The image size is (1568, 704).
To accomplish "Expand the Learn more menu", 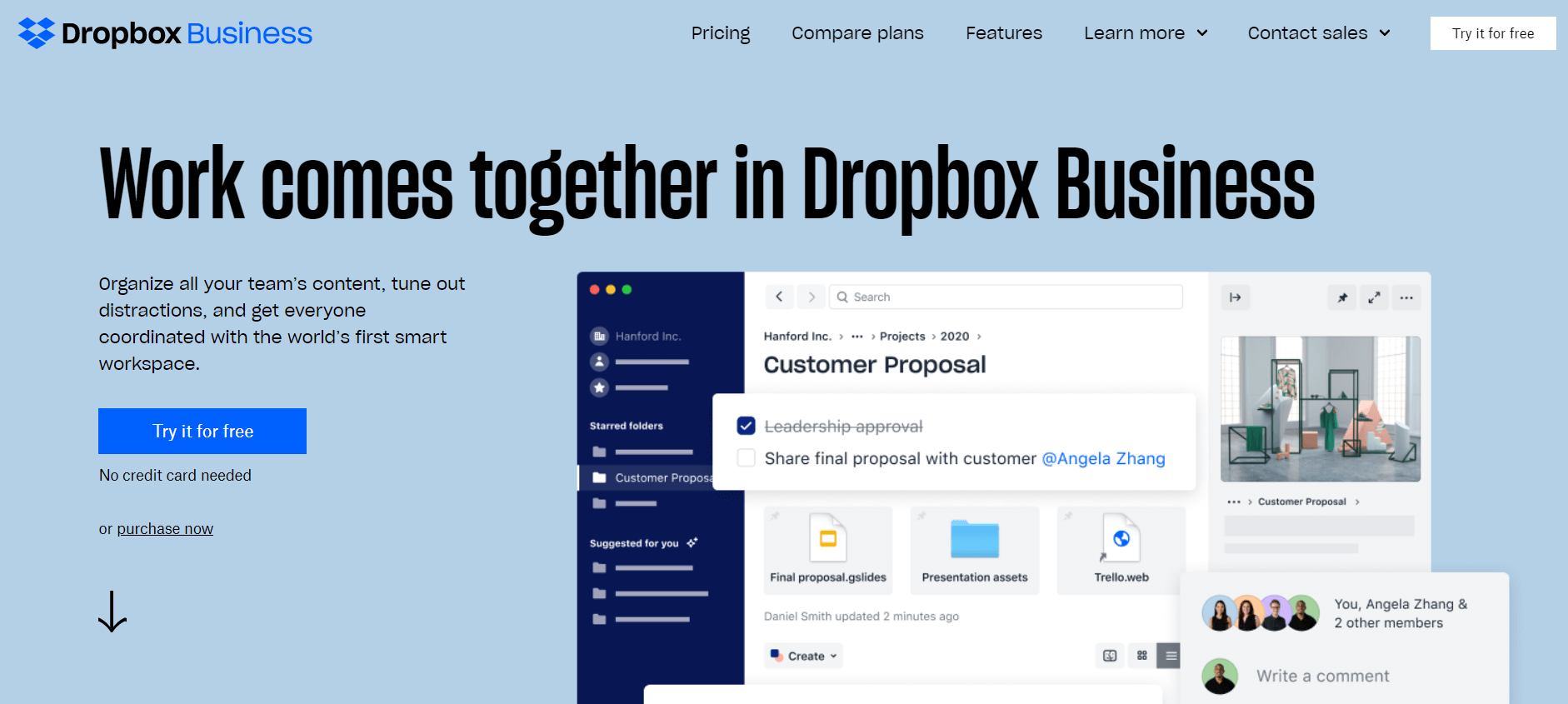I will (1146, 33).
